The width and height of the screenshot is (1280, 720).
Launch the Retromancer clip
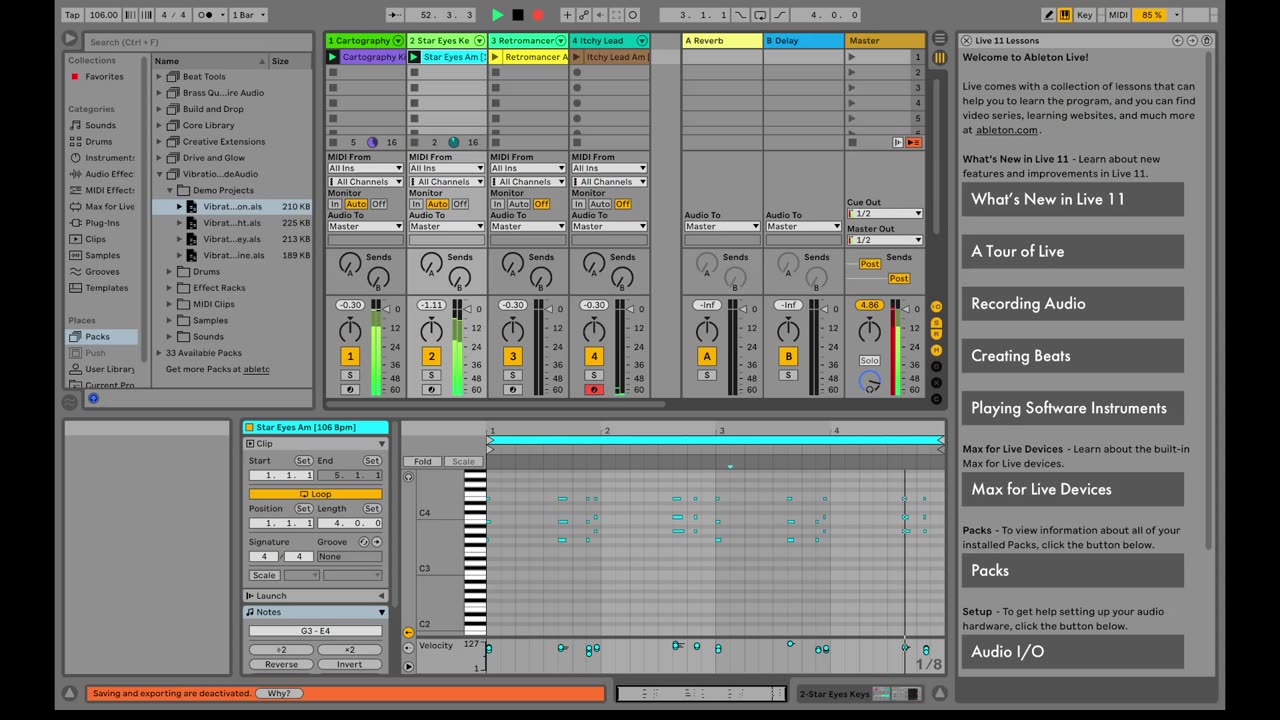point(495,57)
